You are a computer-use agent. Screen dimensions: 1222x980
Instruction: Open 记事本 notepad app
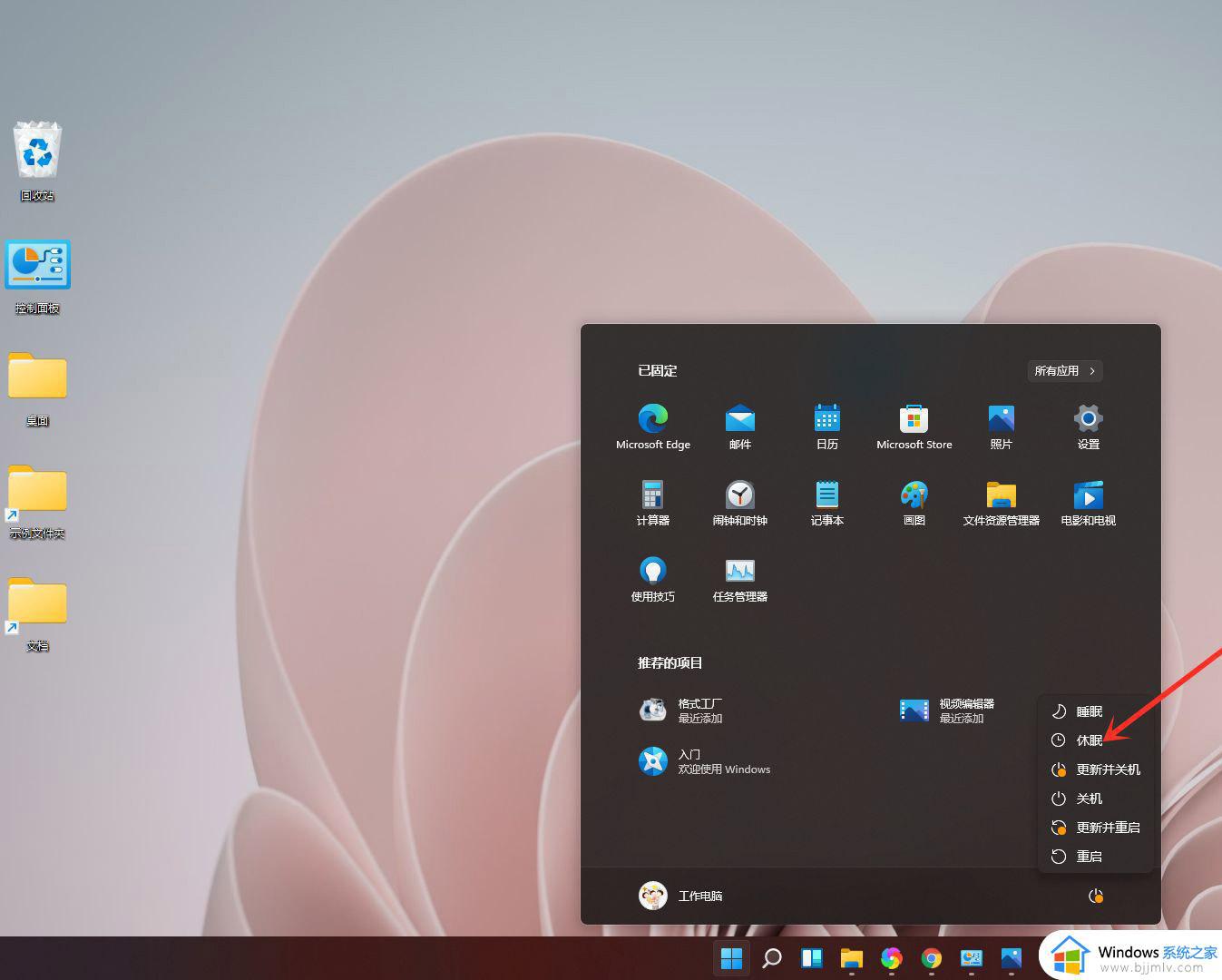pos(827,503)
